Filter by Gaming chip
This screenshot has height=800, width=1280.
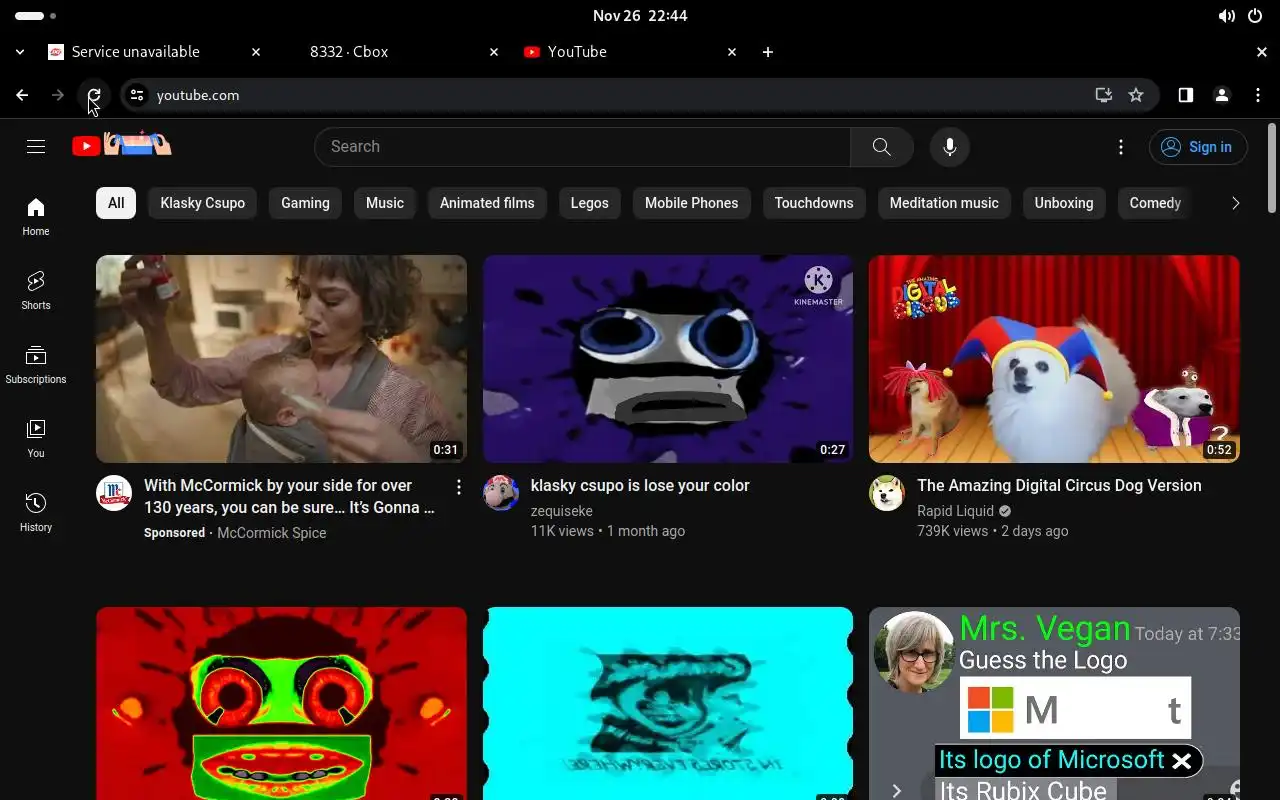point(305,203)
